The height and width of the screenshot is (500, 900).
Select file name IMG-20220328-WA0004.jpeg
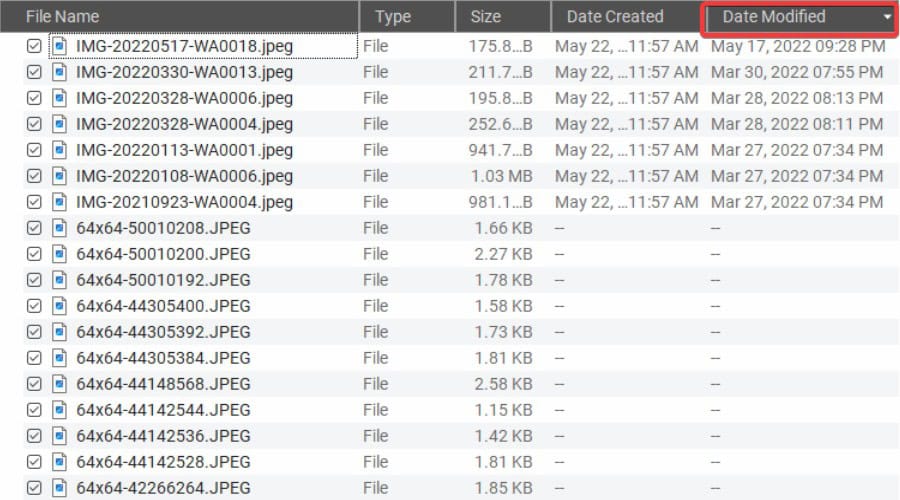(184, 124)
